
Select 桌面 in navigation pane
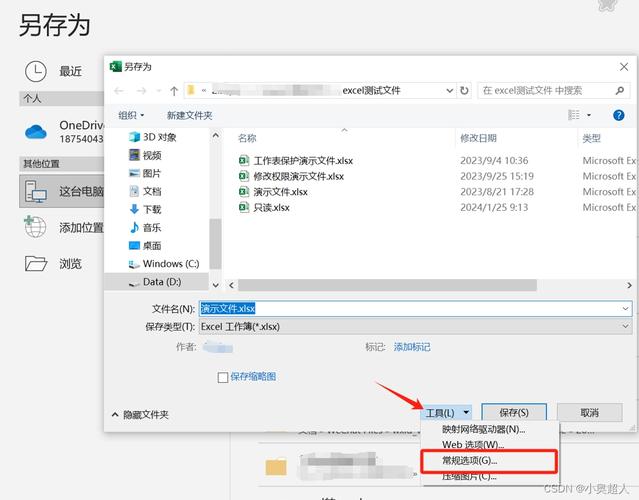click(x=145, y=245)
